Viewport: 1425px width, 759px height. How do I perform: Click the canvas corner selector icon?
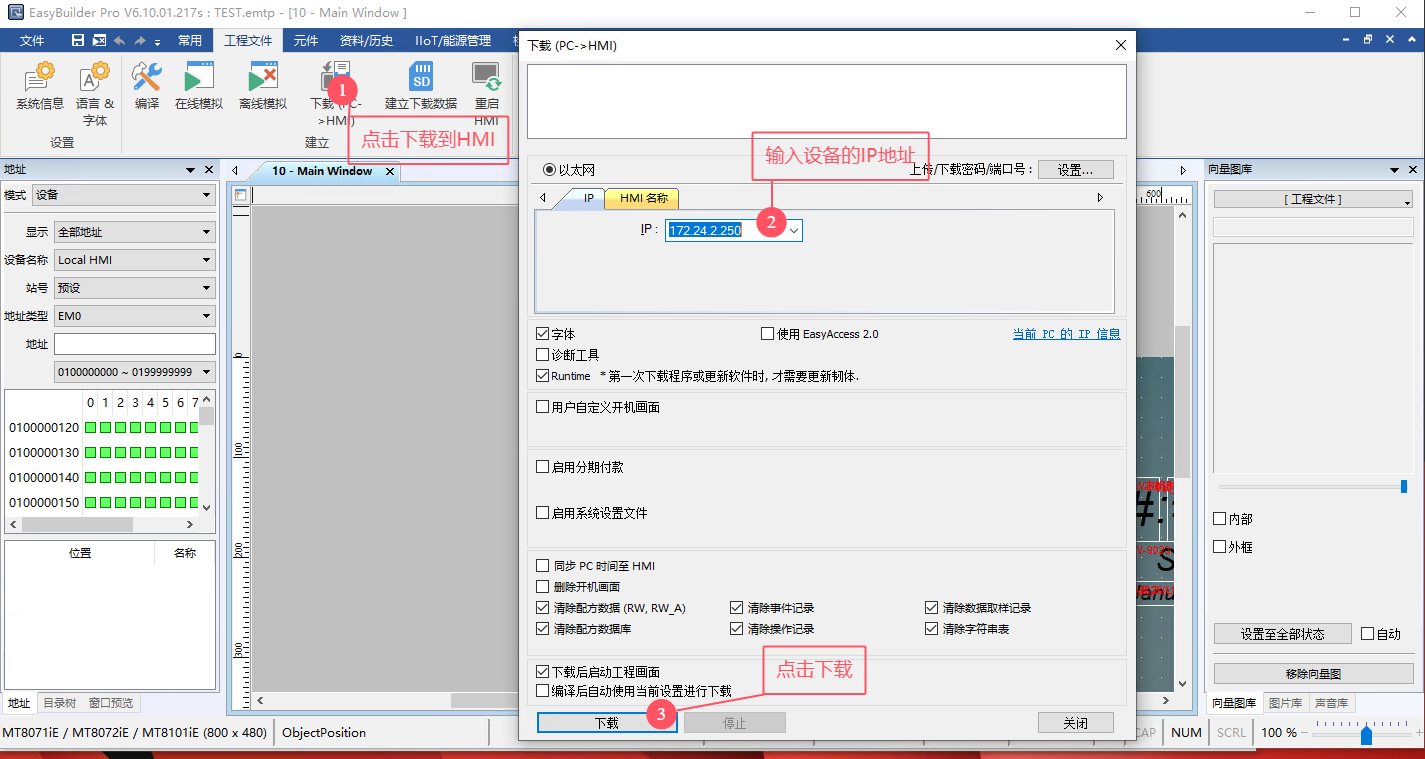pyautogui.click(x=241, y=195)
